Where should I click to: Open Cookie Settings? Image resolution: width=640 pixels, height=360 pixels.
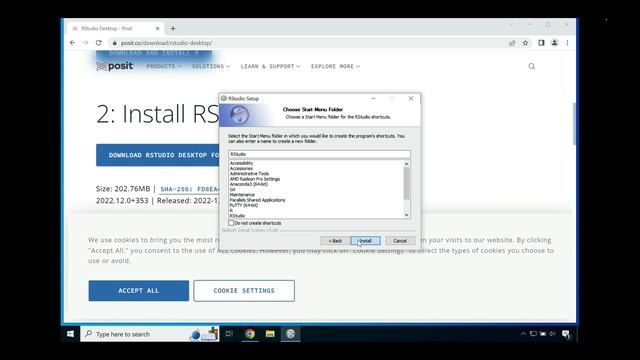click(x=244, y=291)
